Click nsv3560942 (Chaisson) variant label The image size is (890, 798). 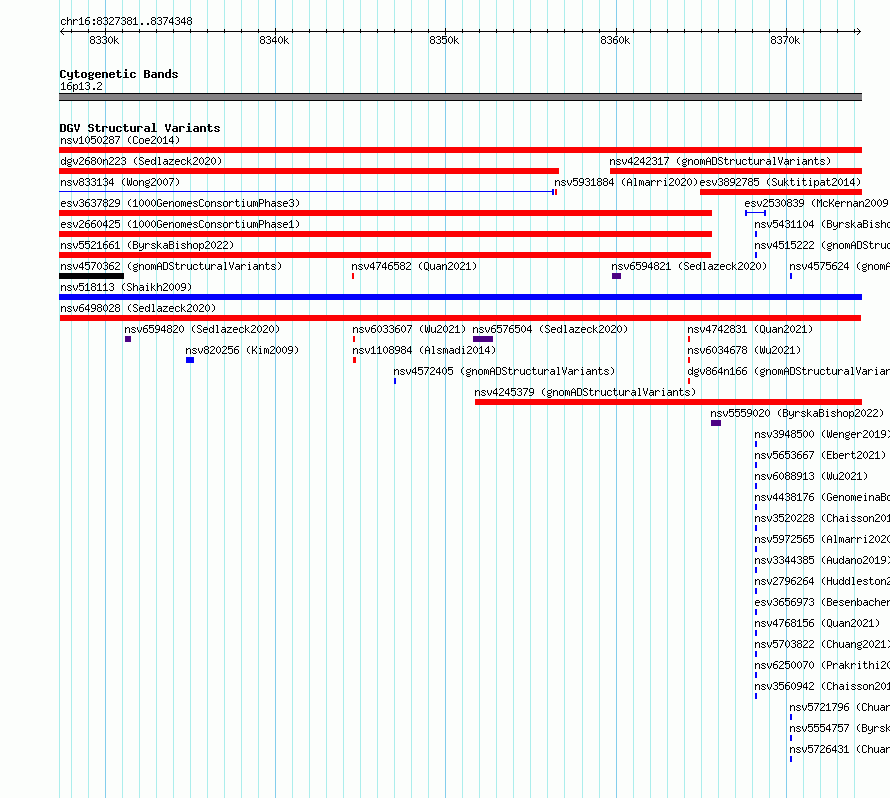pyautogui.click(x=822, y=686)
